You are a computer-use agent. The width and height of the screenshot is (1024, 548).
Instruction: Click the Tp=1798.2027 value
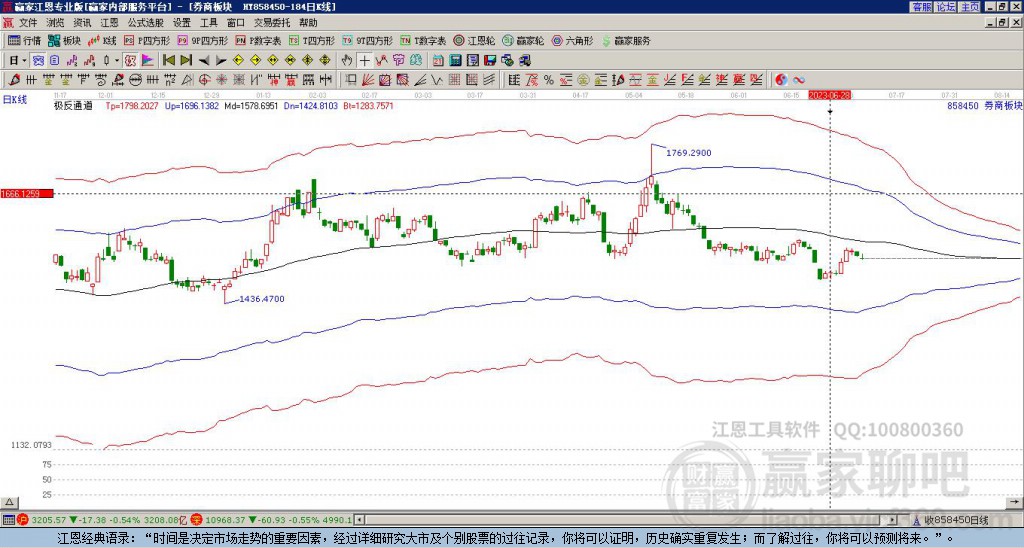coord(132,106)
